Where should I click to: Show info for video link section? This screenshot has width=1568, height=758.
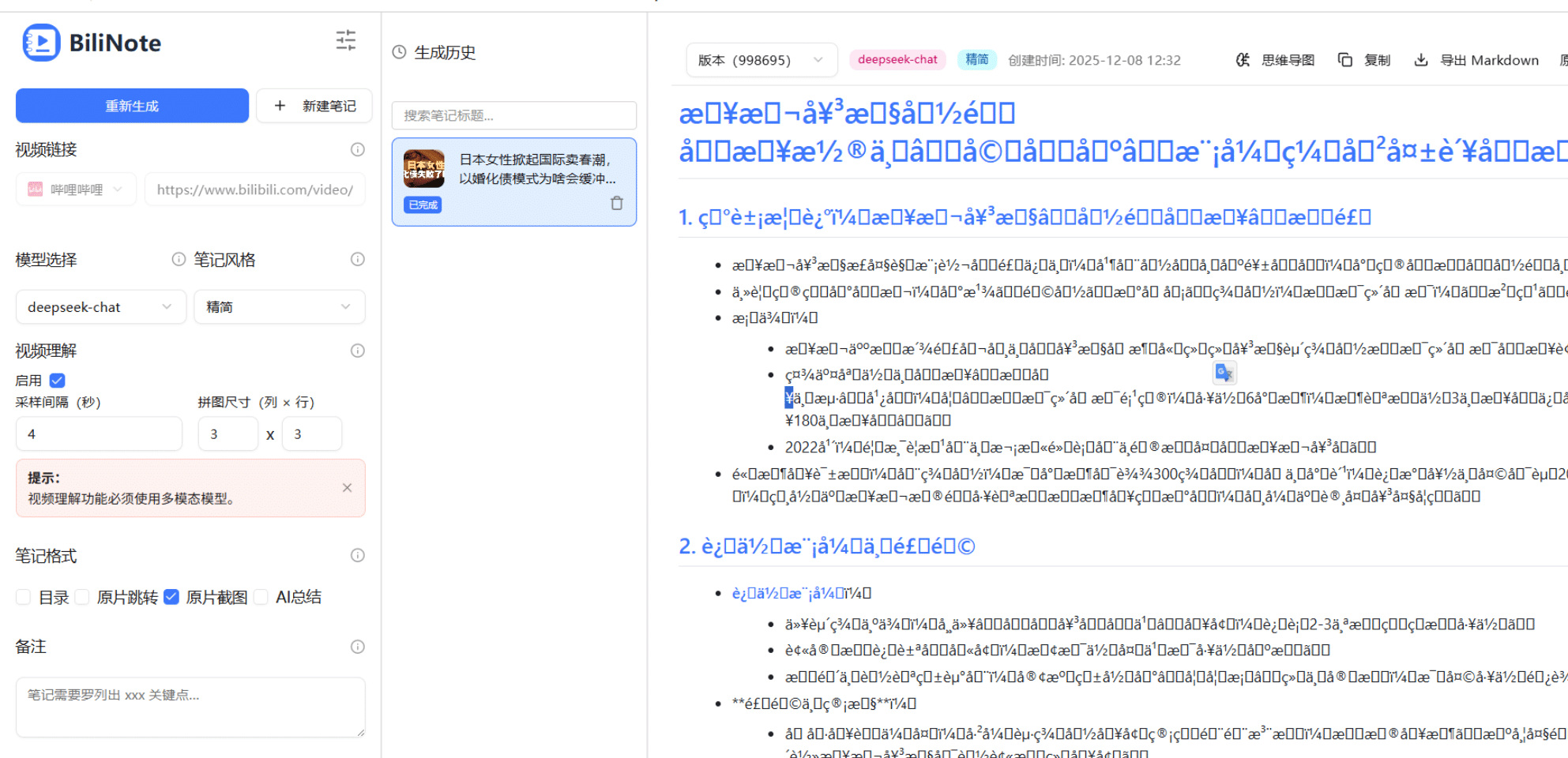pyautogui.click(x=358, y=149)
